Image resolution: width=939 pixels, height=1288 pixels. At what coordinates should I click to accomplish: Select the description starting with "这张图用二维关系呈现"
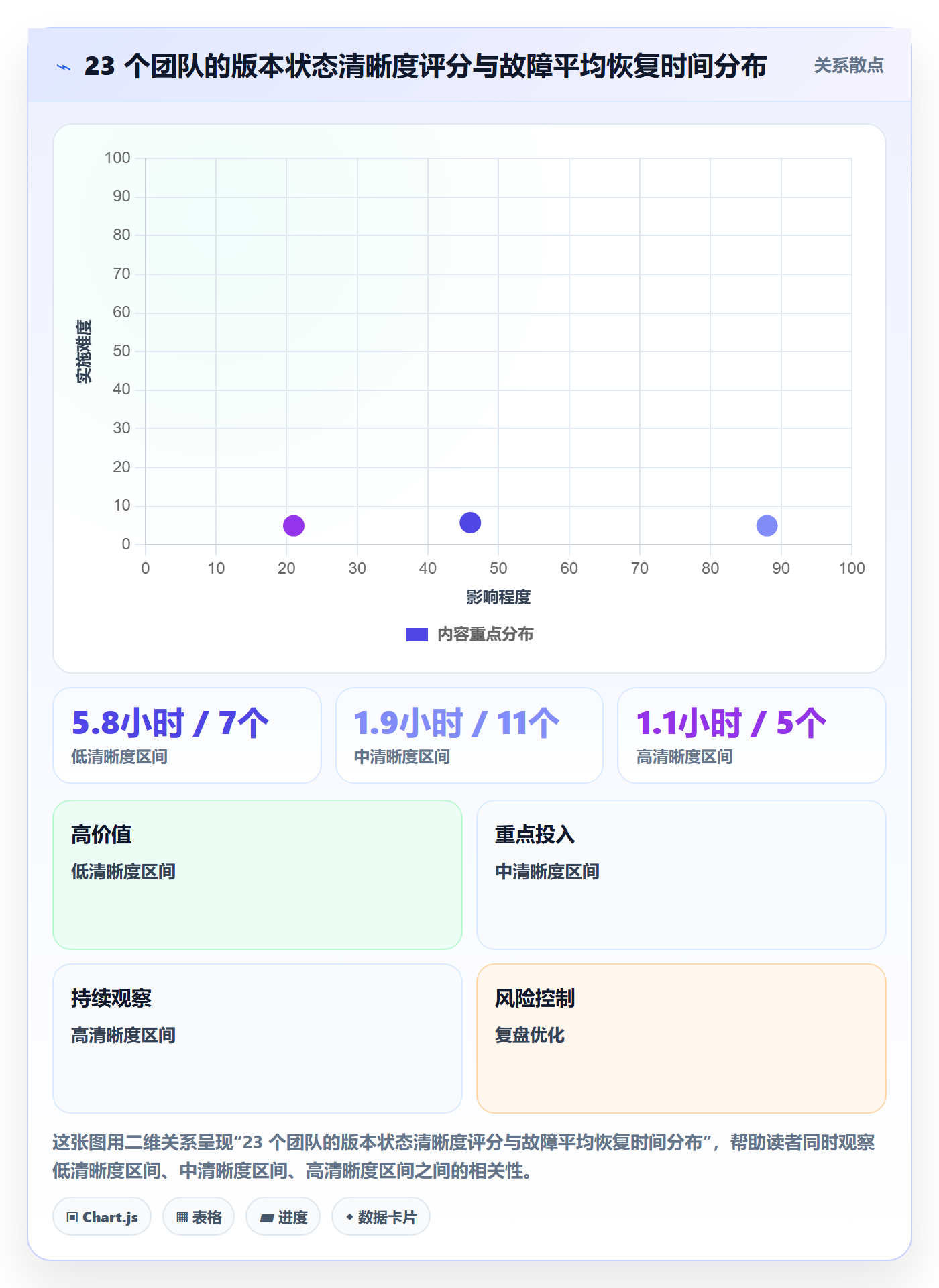click(464, 1157)
